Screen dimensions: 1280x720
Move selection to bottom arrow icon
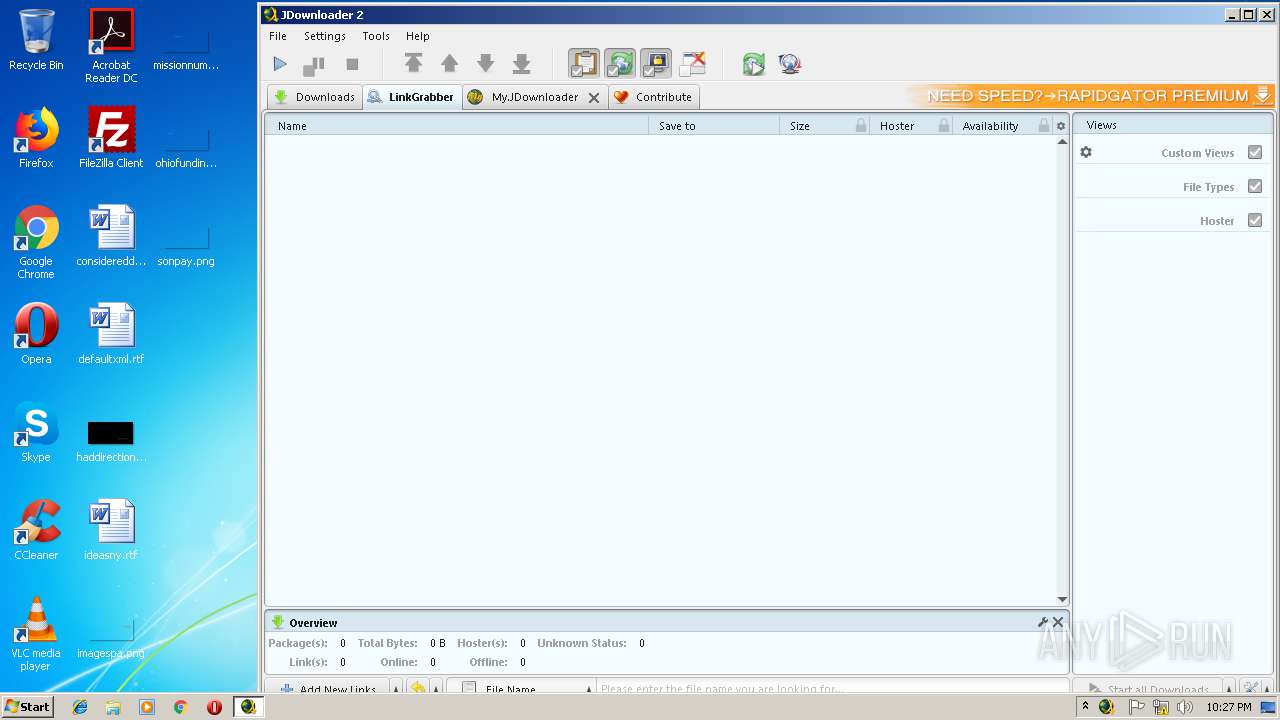tap(521, 64)
